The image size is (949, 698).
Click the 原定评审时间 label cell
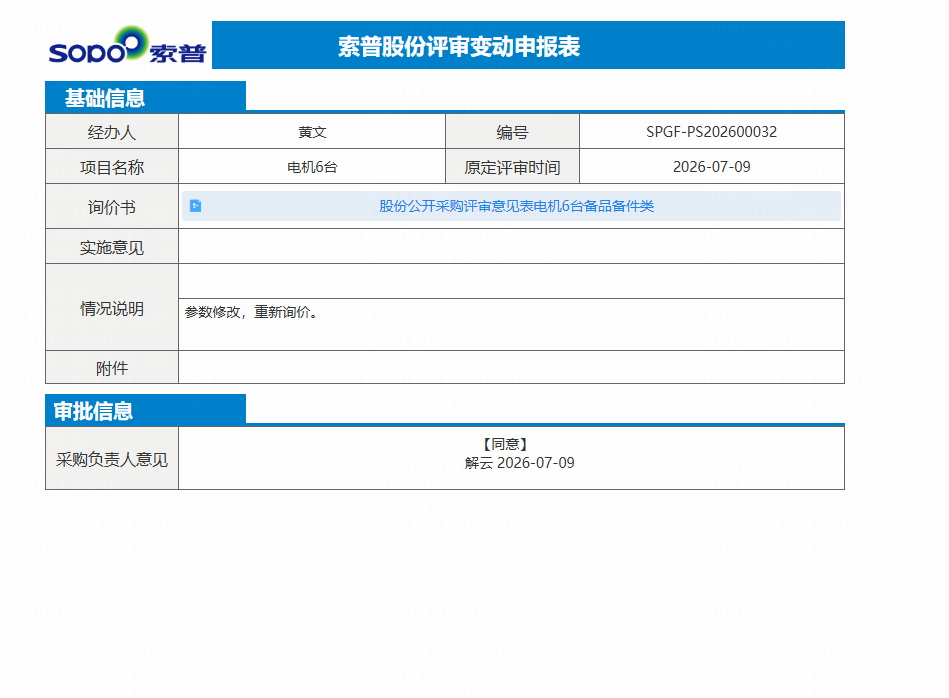(512, 166)
